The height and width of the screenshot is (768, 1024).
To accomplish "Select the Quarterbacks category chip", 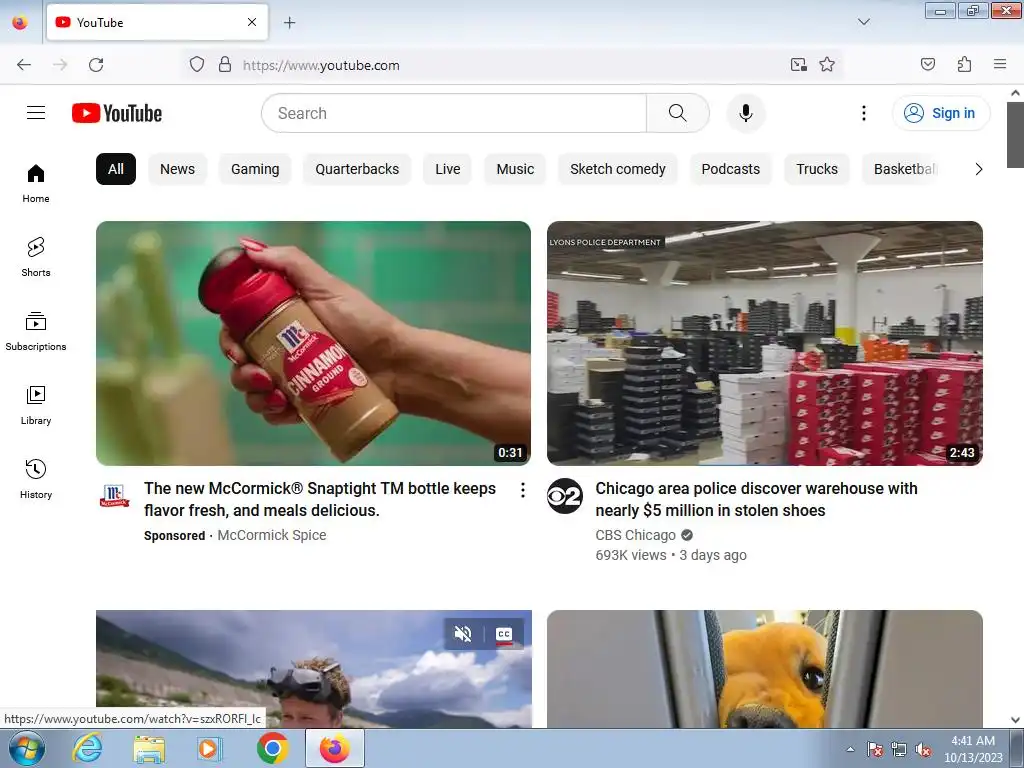I will (357, 169).
